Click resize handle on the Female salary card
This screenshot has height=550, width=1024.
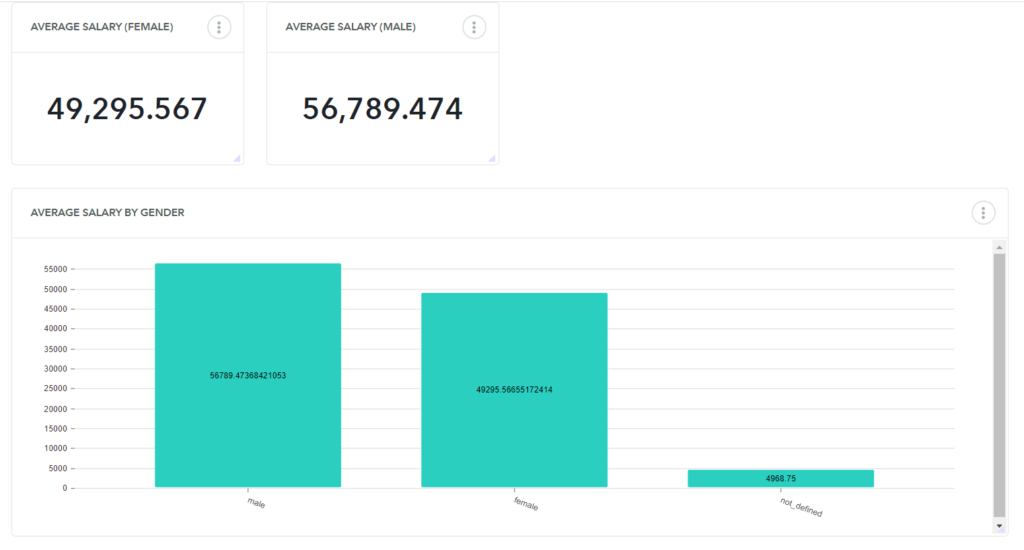coord(237,158)
